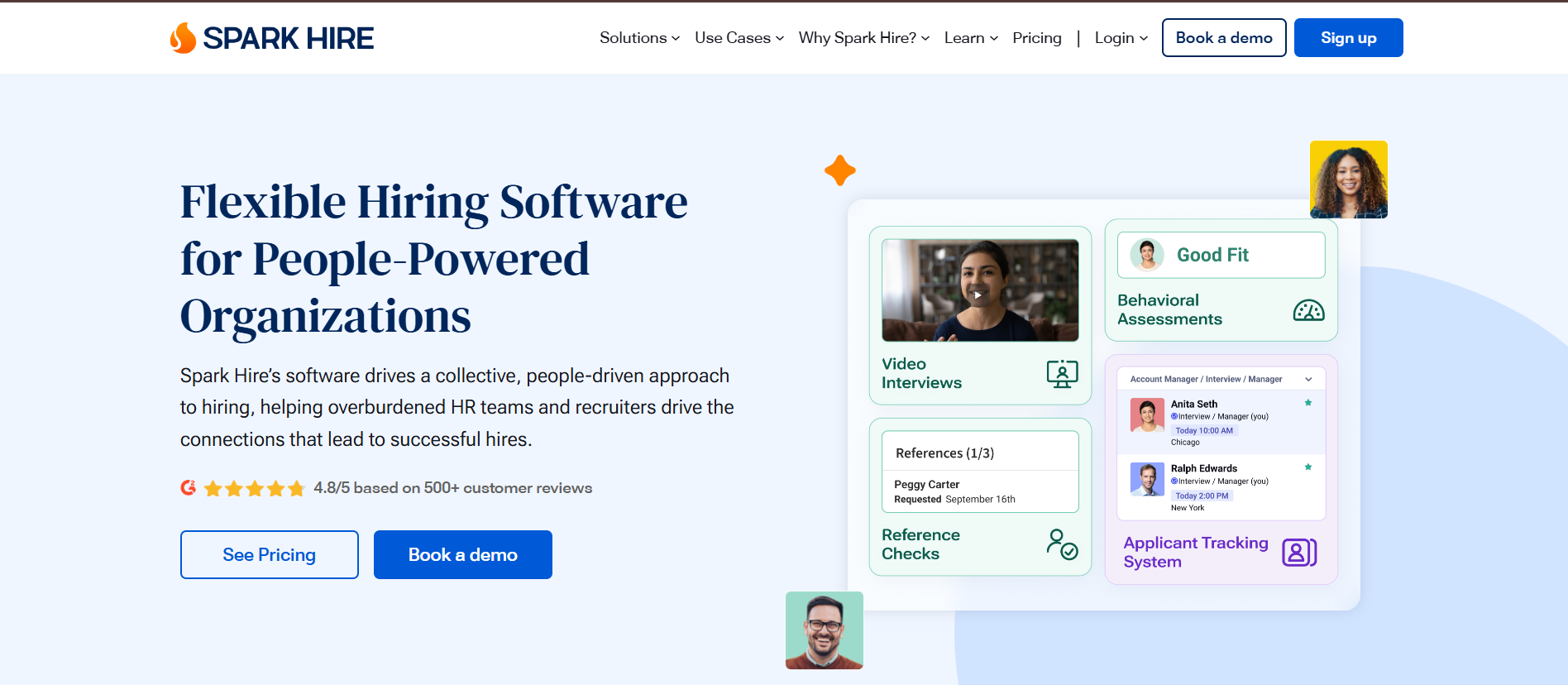Image resolution: width=1568 pixels, height=685 pixels.
Task: Click the Spark Hire flame logo
Action: pyautogui.click(x=183, y=38)
